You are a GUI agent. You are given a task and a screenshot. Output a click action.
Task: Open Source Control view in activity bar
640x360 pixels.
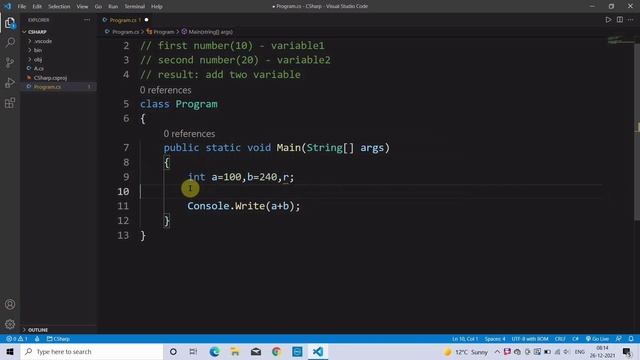tap(10, 62)
